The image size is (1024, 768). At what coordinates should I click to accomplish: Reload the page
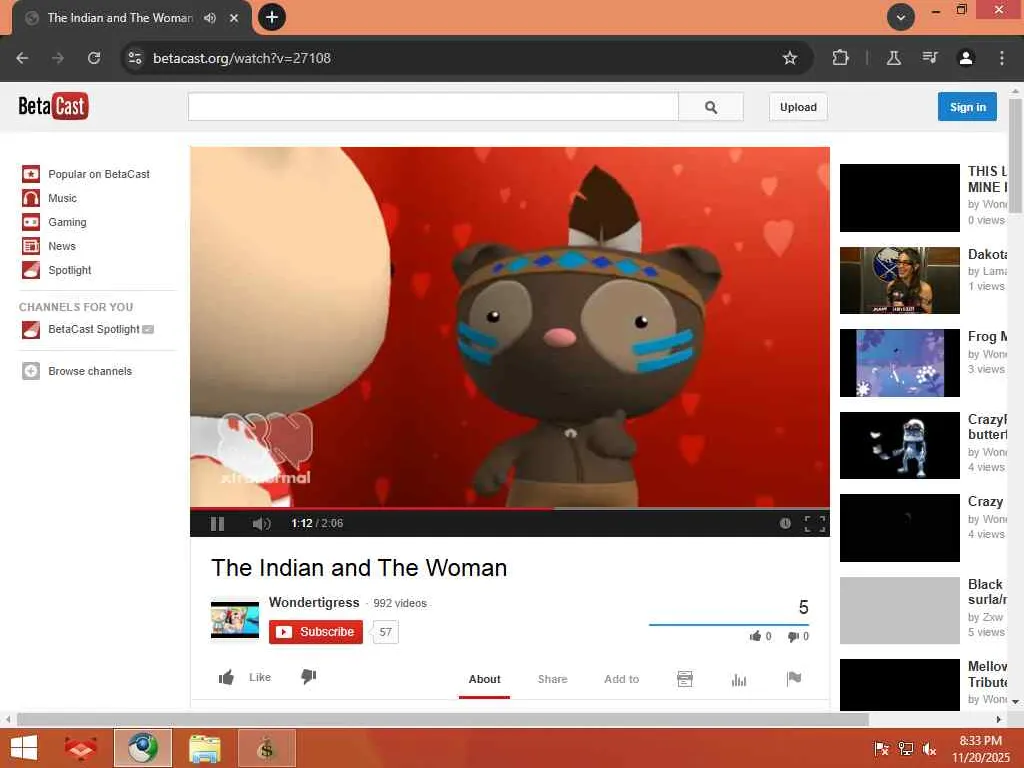tap(94, 58)
